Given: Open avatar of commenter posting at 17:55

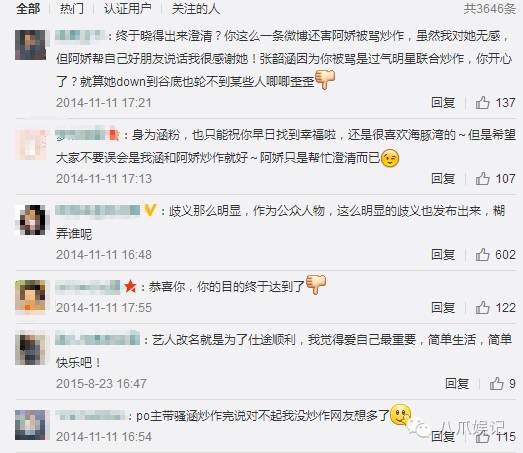Looking at the screenshot, I should [30, 296].
